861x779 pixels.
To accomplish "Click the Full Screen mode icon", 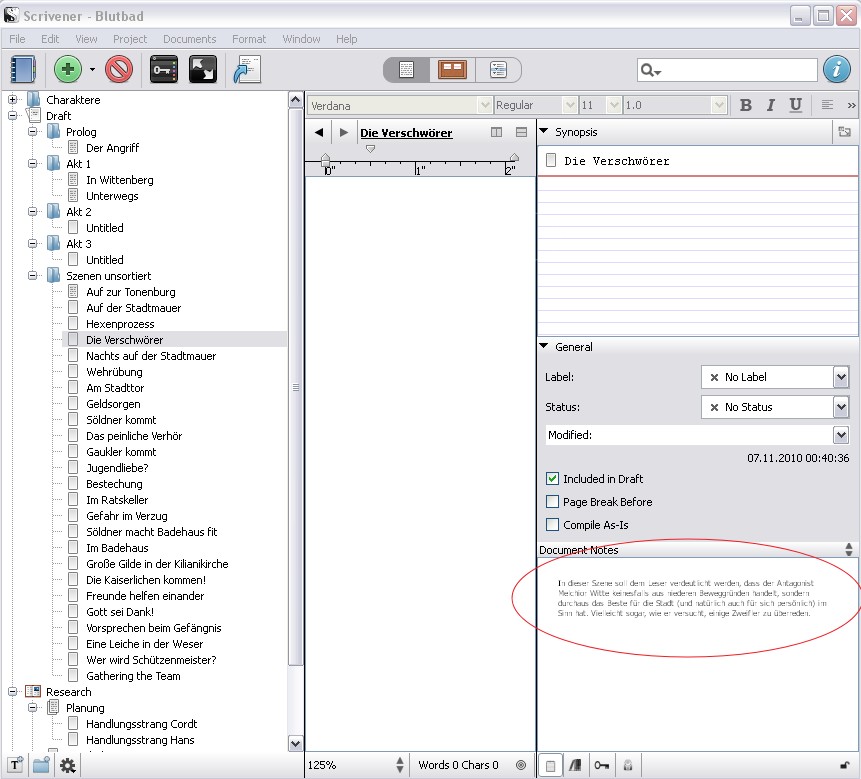I will [203, 69].
